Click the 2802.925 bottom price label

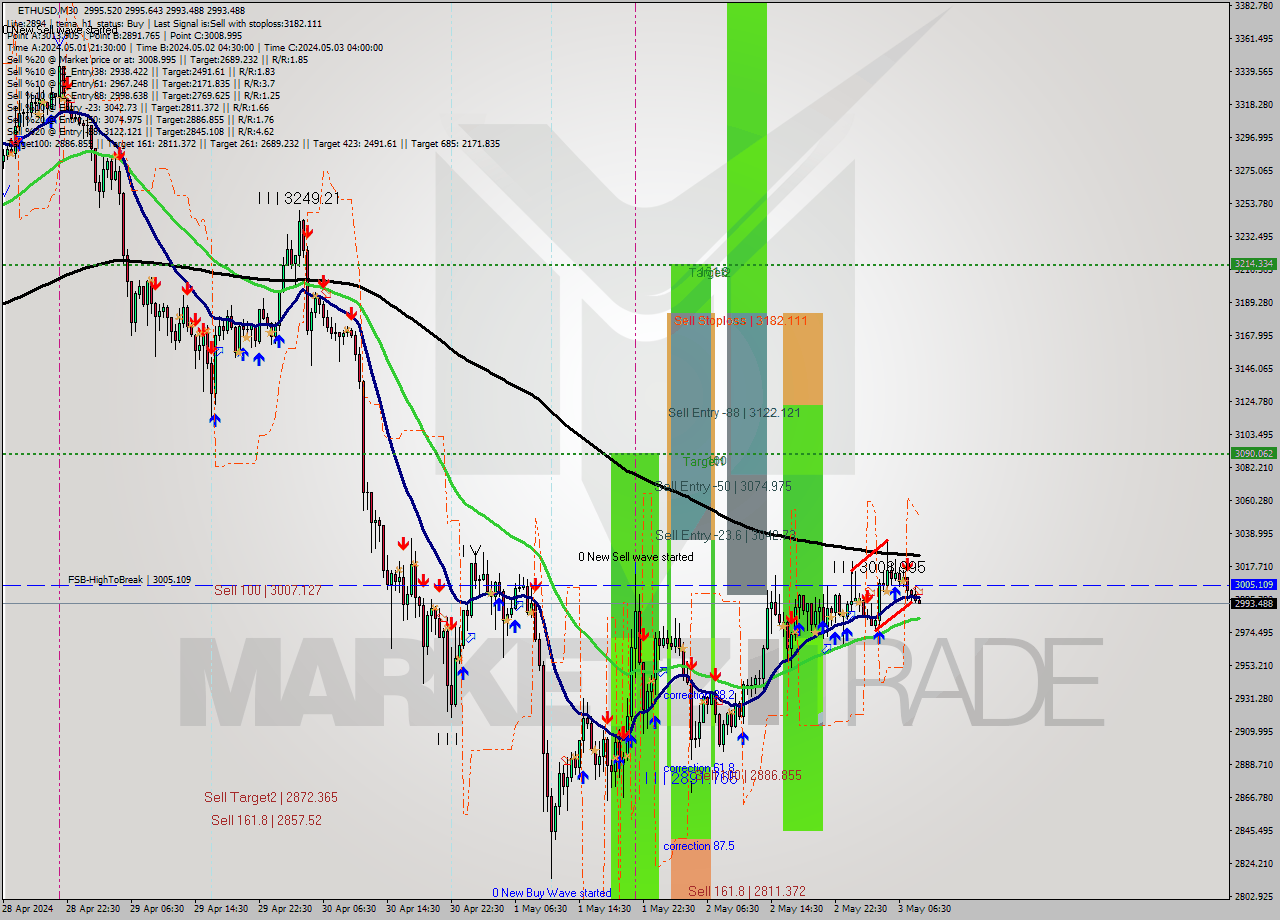(x=1253, y=896)
